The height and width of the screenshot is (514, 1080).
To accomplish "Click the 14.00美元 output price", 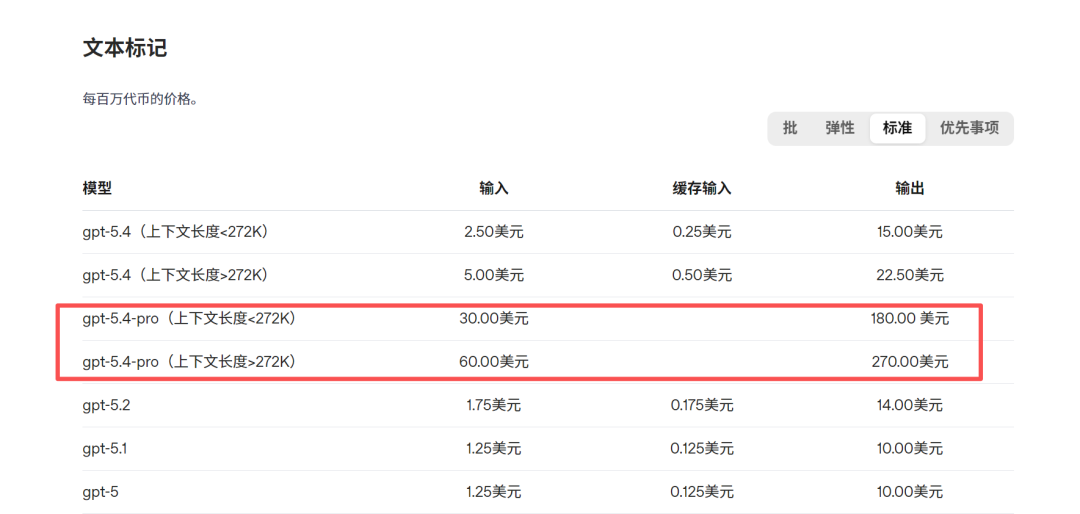I will (x=910, y=405).
